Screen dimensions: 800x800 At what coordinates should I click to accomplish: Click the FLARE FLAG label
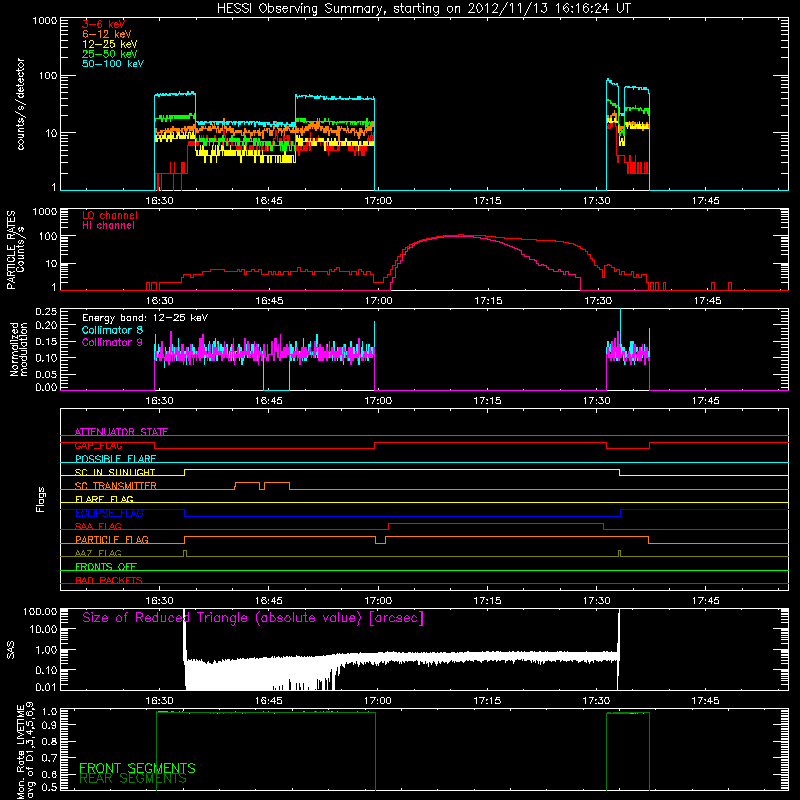tap(104, 499)
